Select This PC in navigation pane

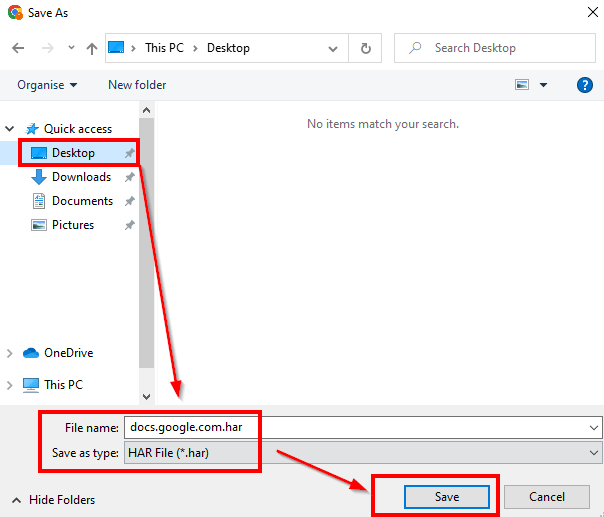tap(64, 384)
